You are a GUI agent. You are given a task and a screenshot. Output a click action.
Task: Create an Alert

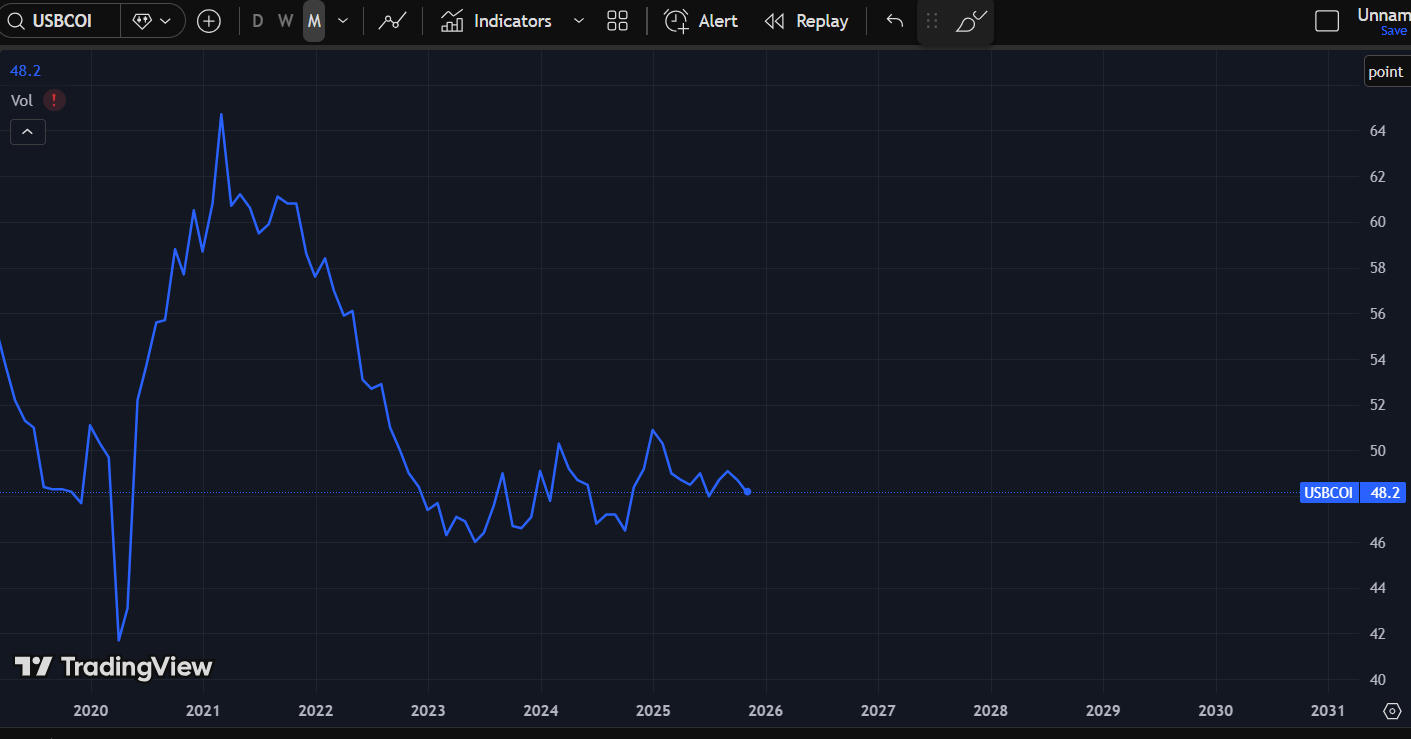pyautogui.click(x=701, y=21)
